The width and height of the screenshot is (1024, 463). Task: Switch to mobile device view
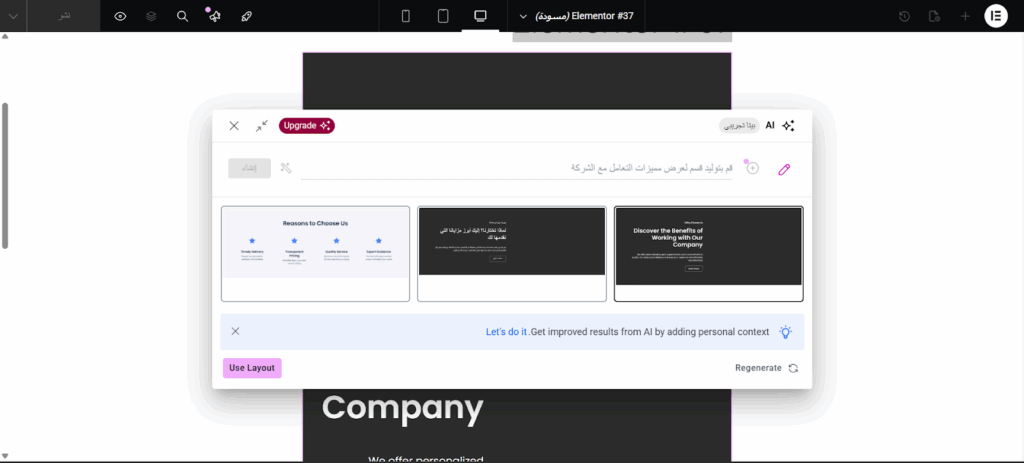[406, 16]
